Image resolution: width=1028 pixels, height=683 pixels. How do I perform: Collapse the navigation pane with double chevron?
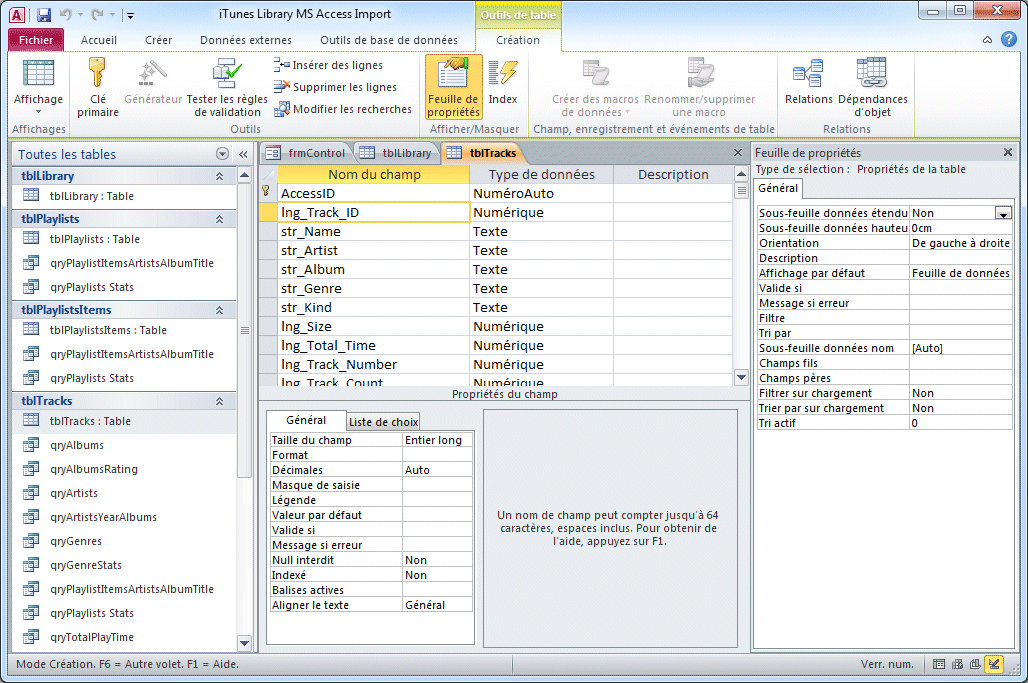(x=243, y=155)
